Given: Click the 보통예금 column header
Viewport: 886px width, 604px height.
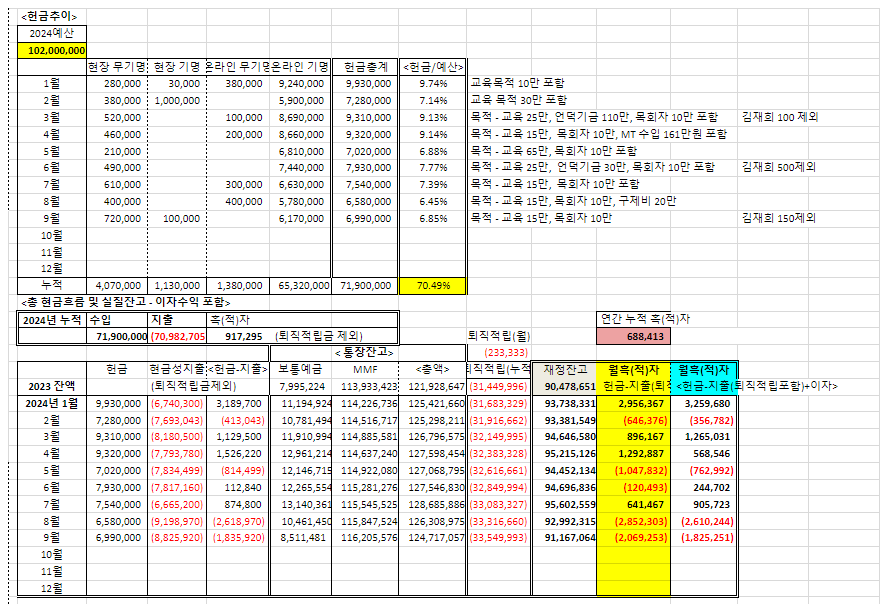Looking at the screenshot, I should coord(301,370).
